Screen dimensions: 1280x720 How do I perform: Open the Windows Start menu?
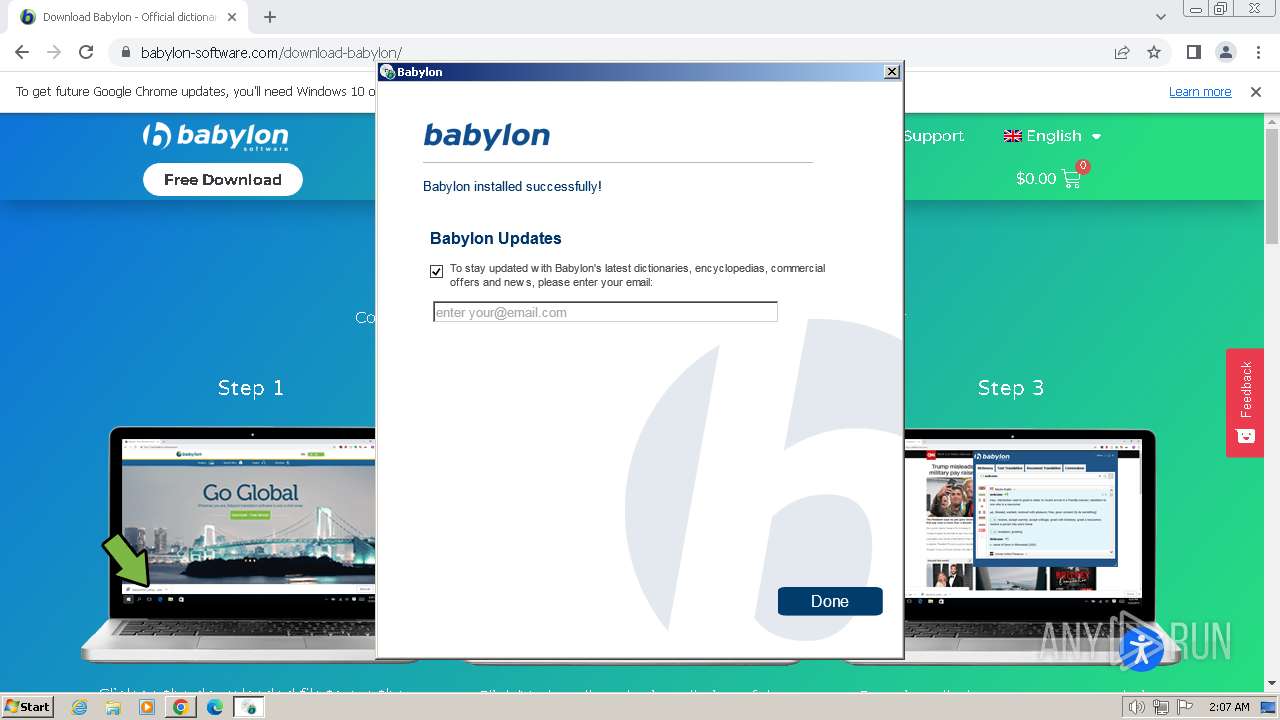[28, 706]
